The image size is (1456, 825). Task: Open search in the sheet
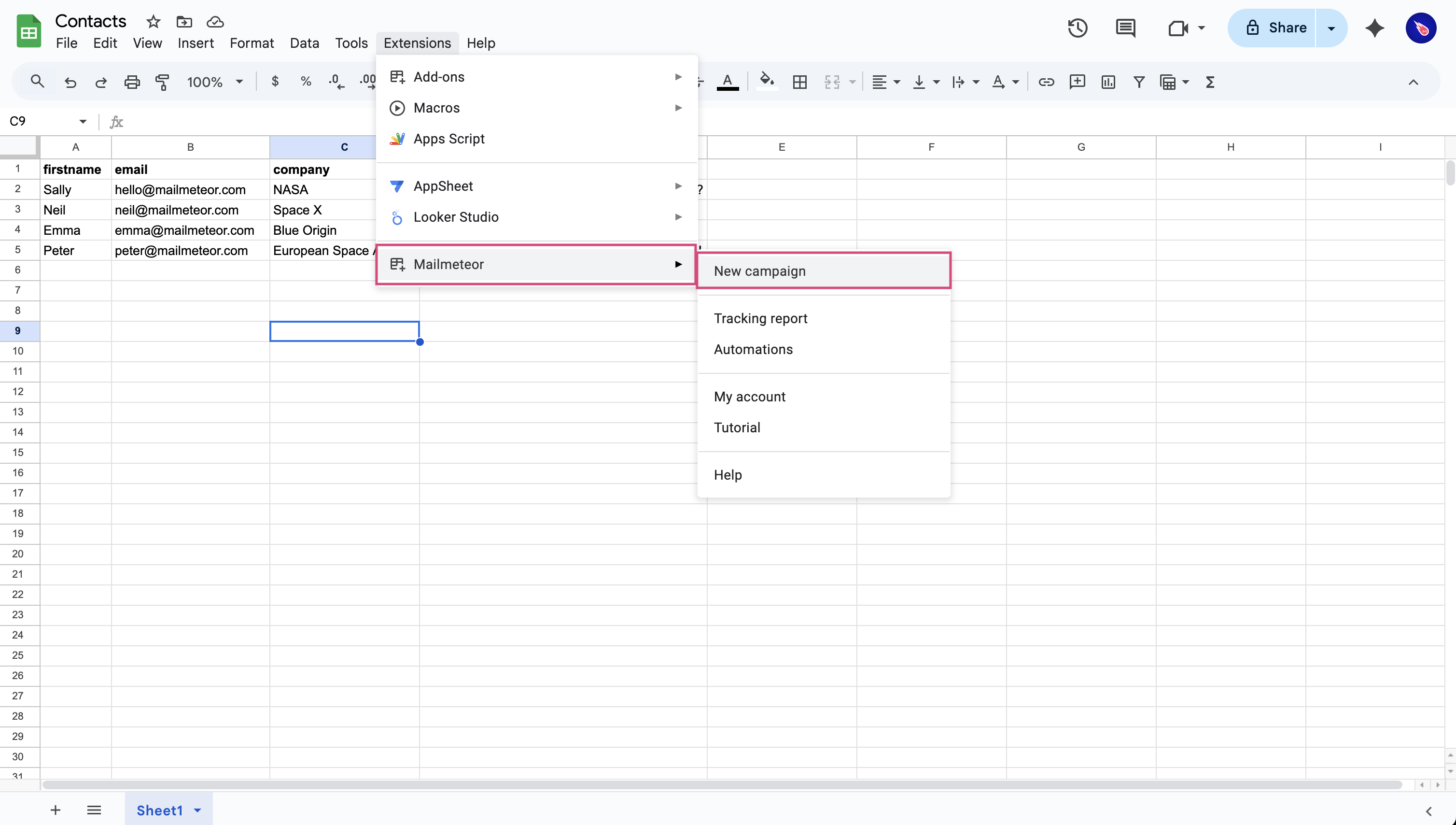point(37,82)
